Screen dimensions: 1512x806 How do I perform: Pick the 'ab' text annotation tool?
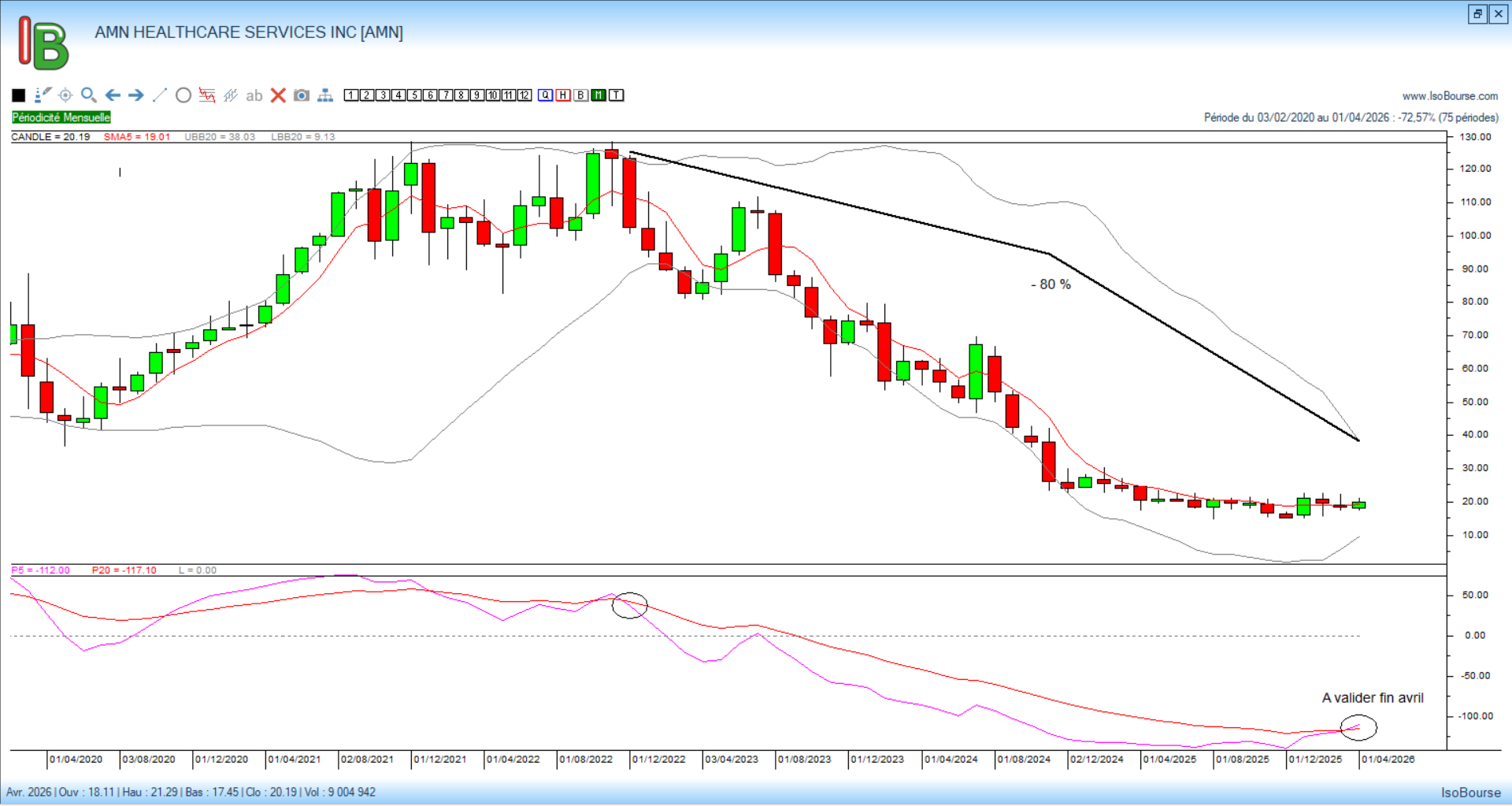(254, 95)
